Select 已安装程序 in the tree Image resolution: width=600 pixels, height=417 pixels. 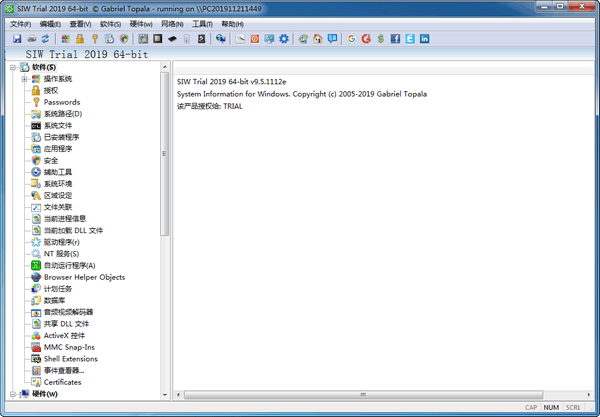click(61, 137)
